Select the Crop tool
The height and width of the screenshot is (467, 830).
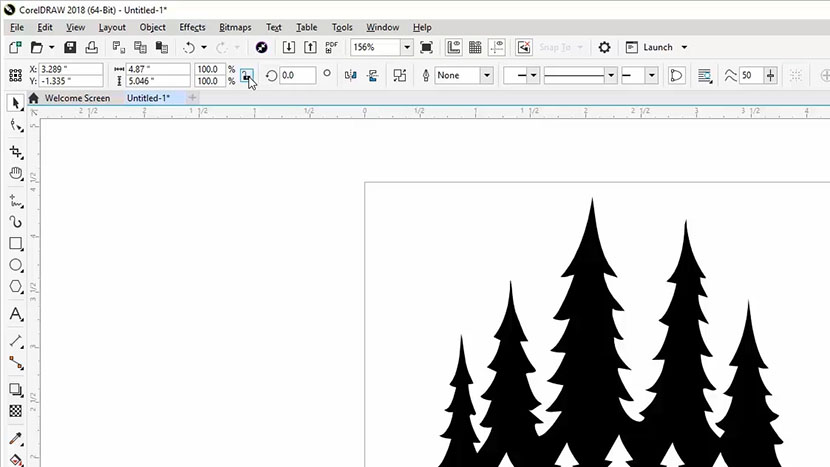[x=16, y=152]
